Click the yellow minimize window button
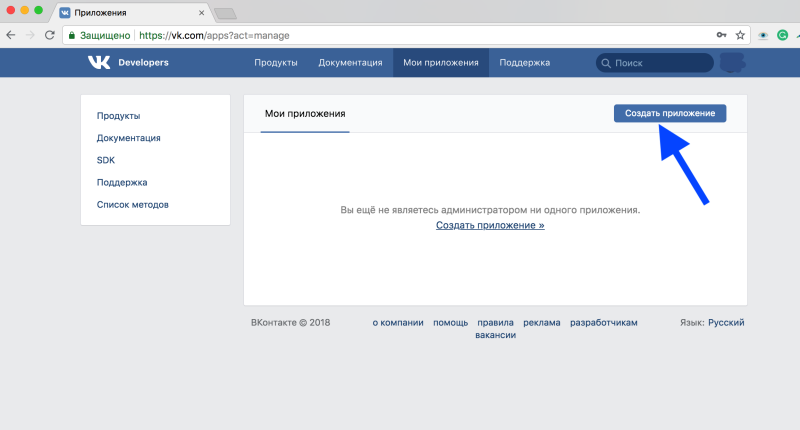The image size is (800, 430). (24, 10)
